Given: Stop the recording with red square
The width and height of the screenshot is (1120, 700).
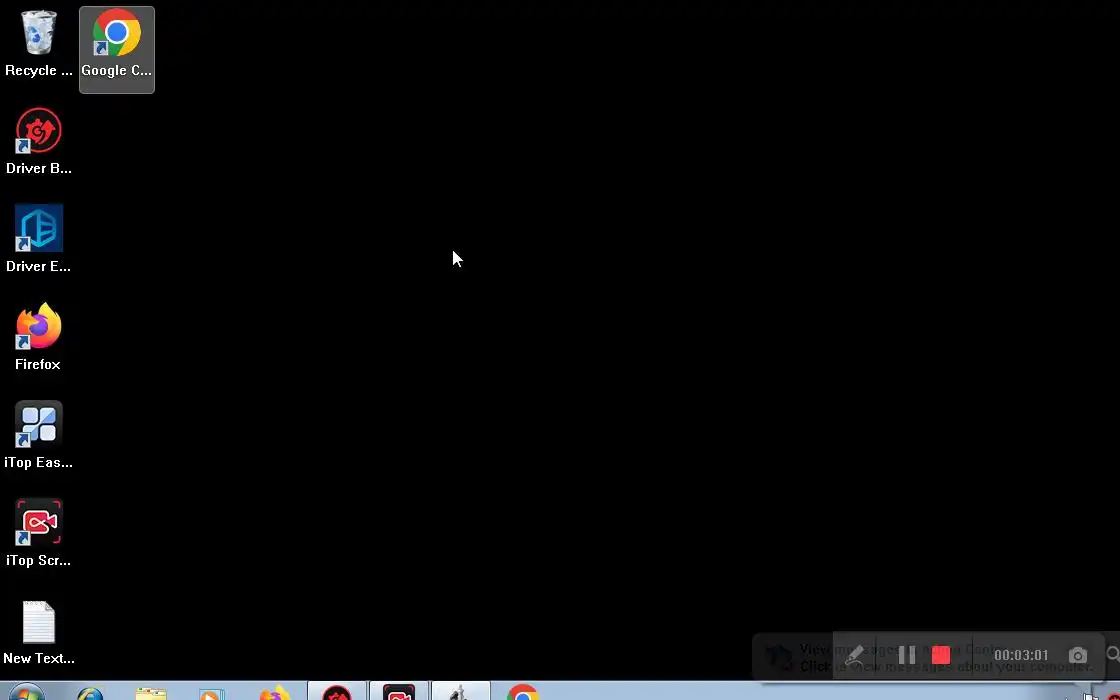Looking at the screenshot, I should (941, 655).
